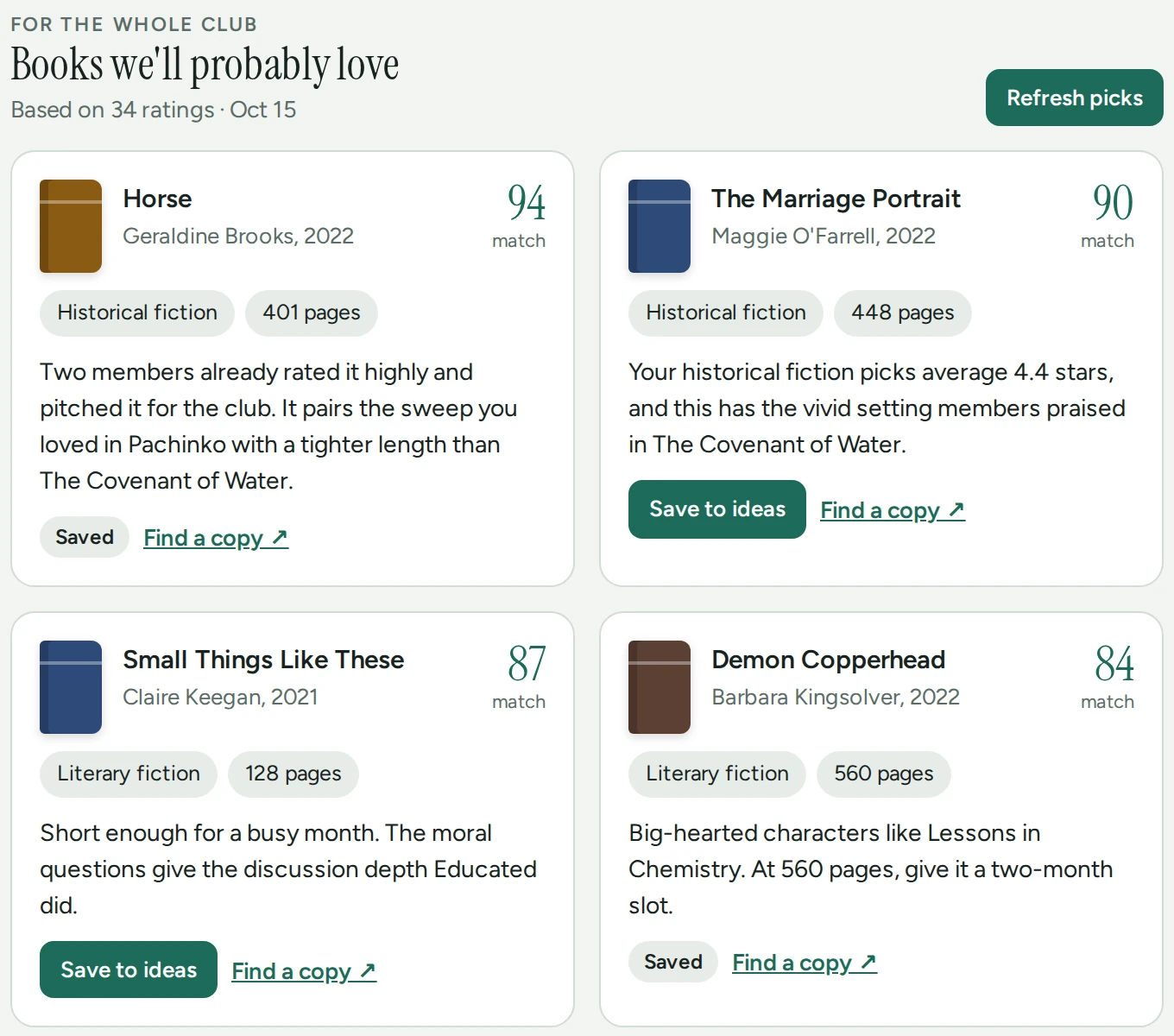
Task: Unsave Demon Copperhead via its Saved button
Action: (x=673, y=962)
